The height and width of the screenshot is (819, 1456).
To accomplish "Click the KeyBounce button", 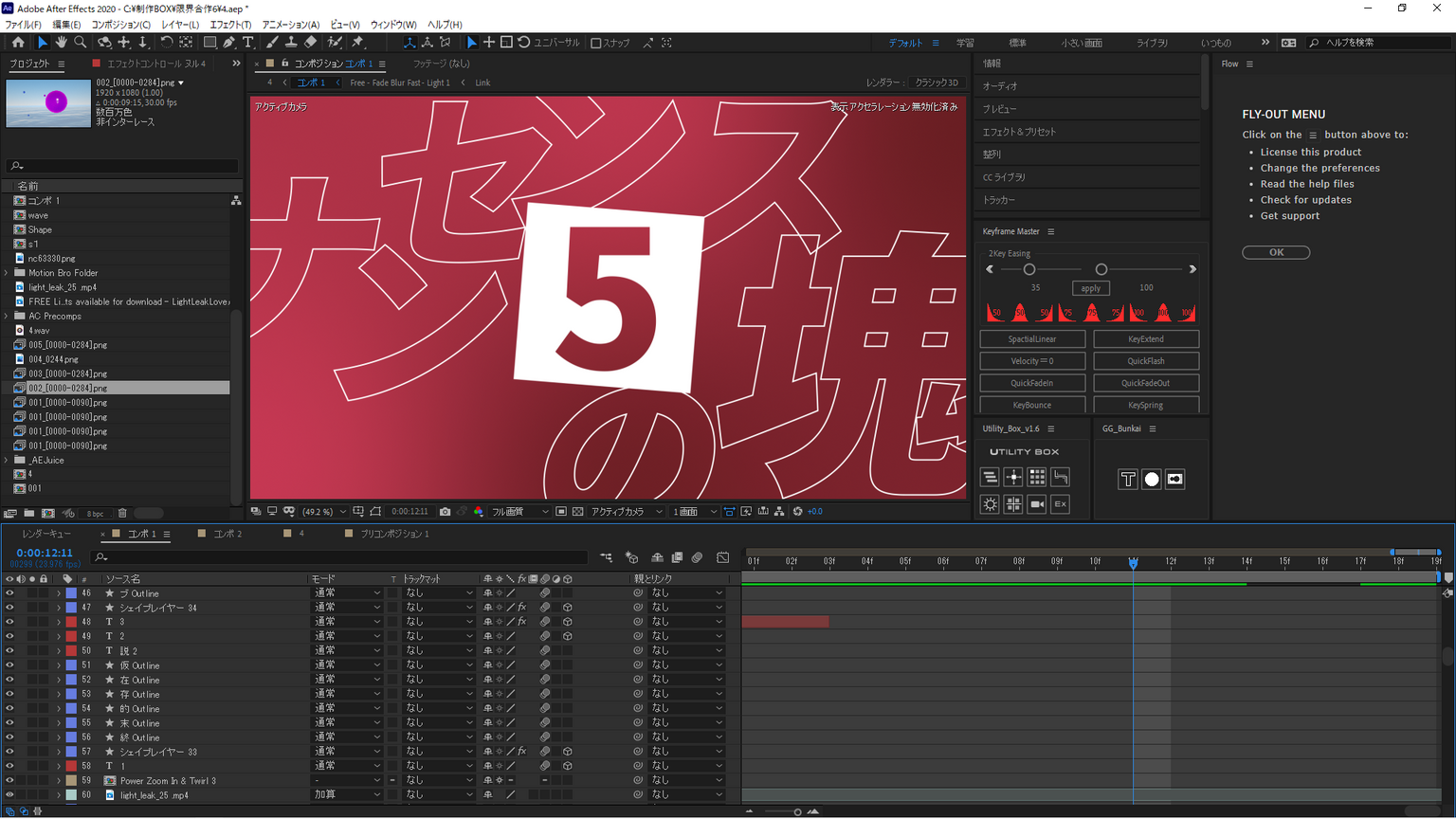I will pos(1031,406).
